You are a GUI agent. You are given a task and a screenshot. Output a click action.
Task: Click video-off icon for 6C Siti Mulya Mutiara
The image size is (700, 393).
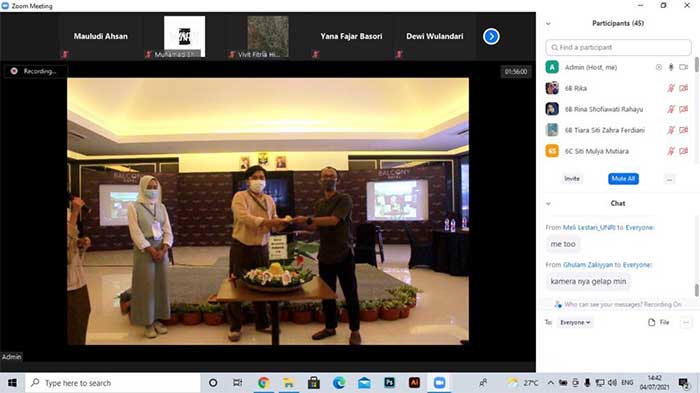click(683, 151)
